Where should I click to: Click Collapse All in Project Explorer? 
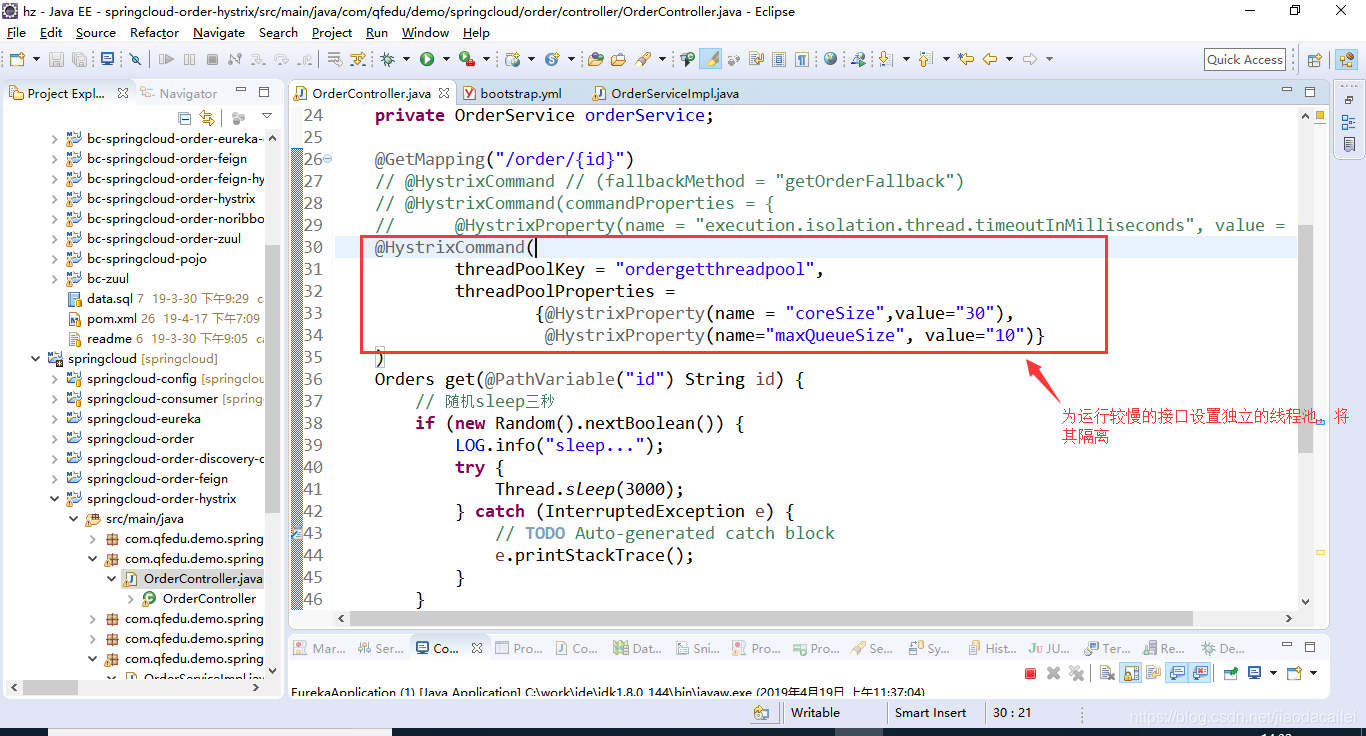185,118
